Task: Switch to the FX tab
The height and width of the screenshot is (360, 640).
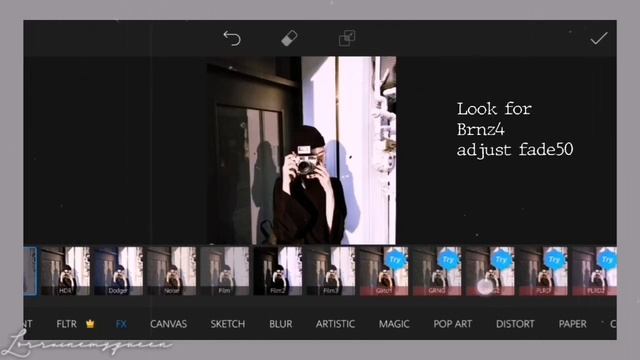Action: [x=121, y=324]
